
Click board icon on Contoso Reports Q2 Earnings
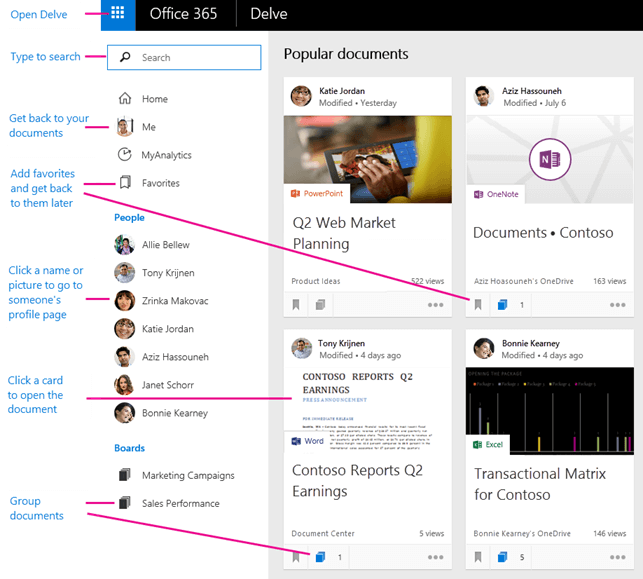pyautogui.click(x=320, y=557)
